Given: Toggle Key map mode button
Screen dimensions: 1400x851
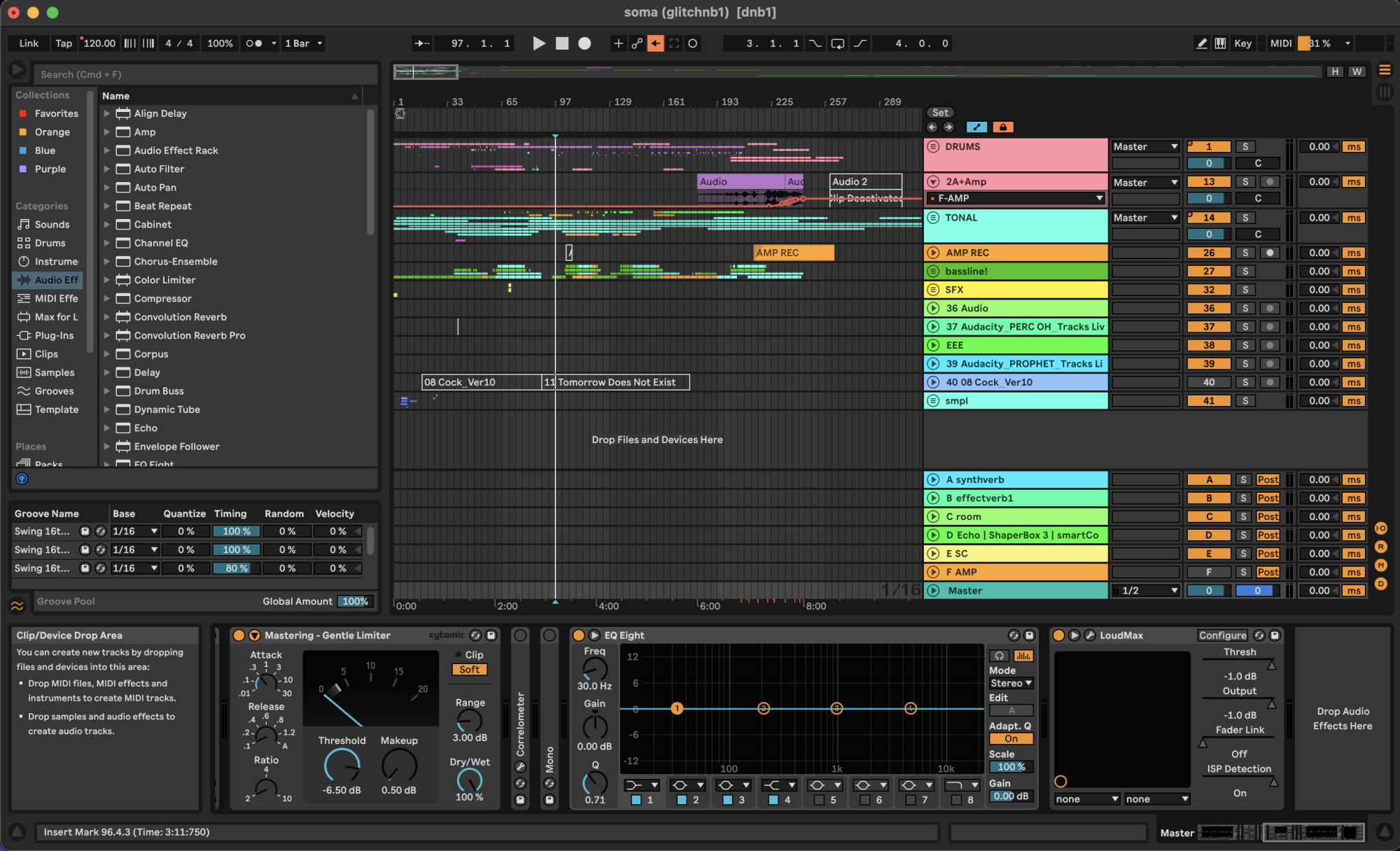Looking at the screenshot, I should (1242, 43).
